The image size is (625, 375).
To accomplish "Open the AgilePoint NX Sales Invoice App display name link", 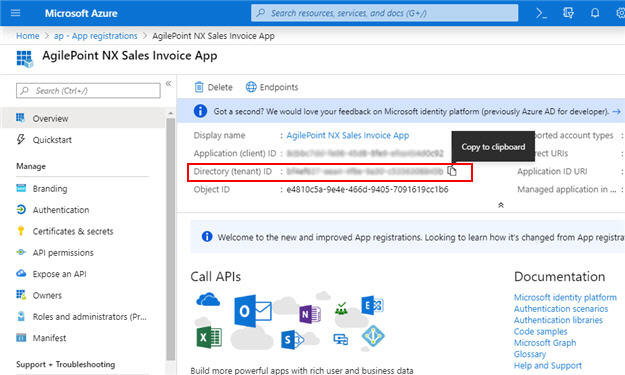I will [x=348, y=135].
